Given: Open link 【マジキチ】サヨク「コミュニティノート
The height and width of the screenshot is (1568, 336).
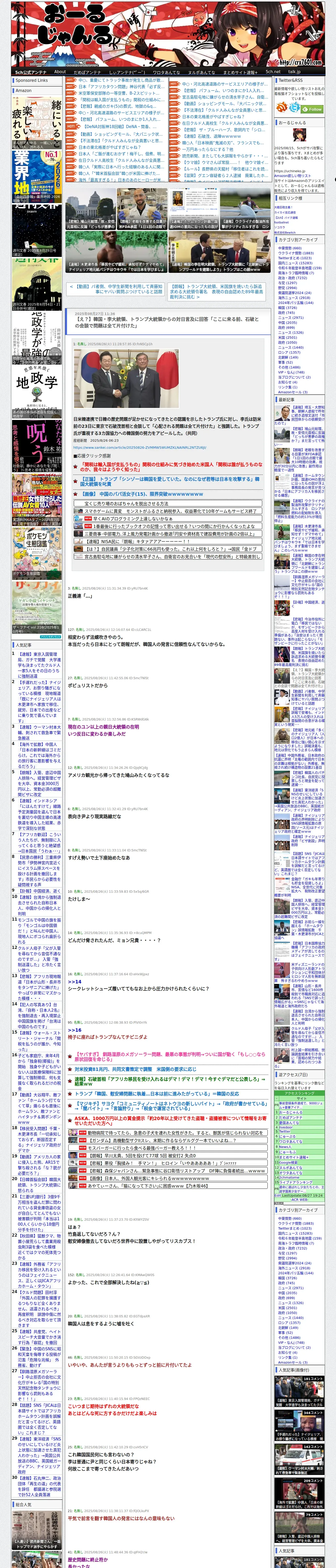Looking at the screenshot, I should [x=170, y=1105].
